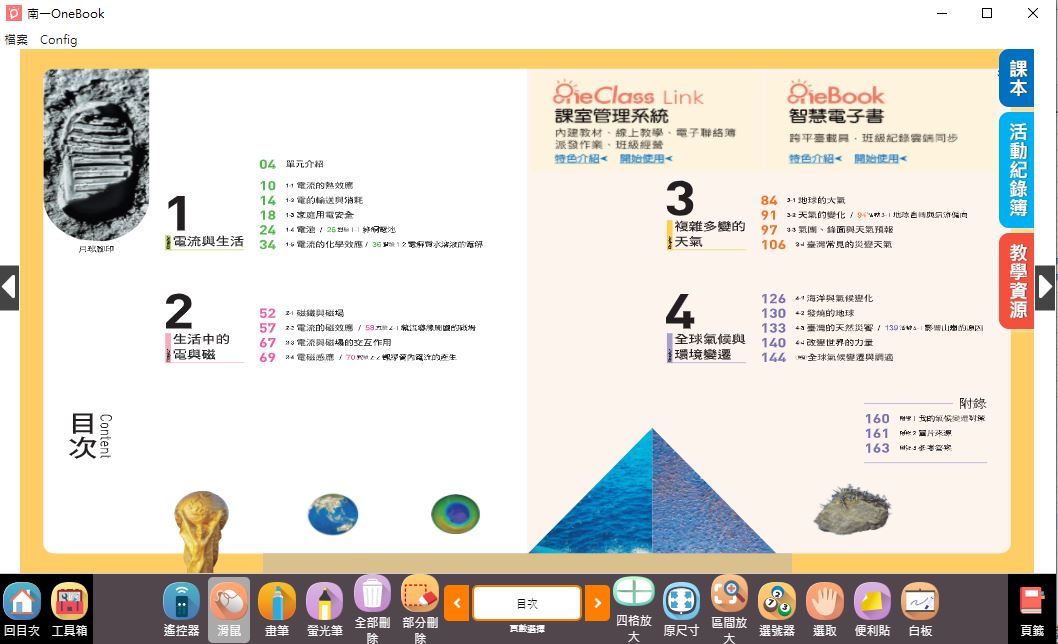Open 開始使用 link under OneBook 智慧電子書
Screen dimensions: 1058x644
880,159
